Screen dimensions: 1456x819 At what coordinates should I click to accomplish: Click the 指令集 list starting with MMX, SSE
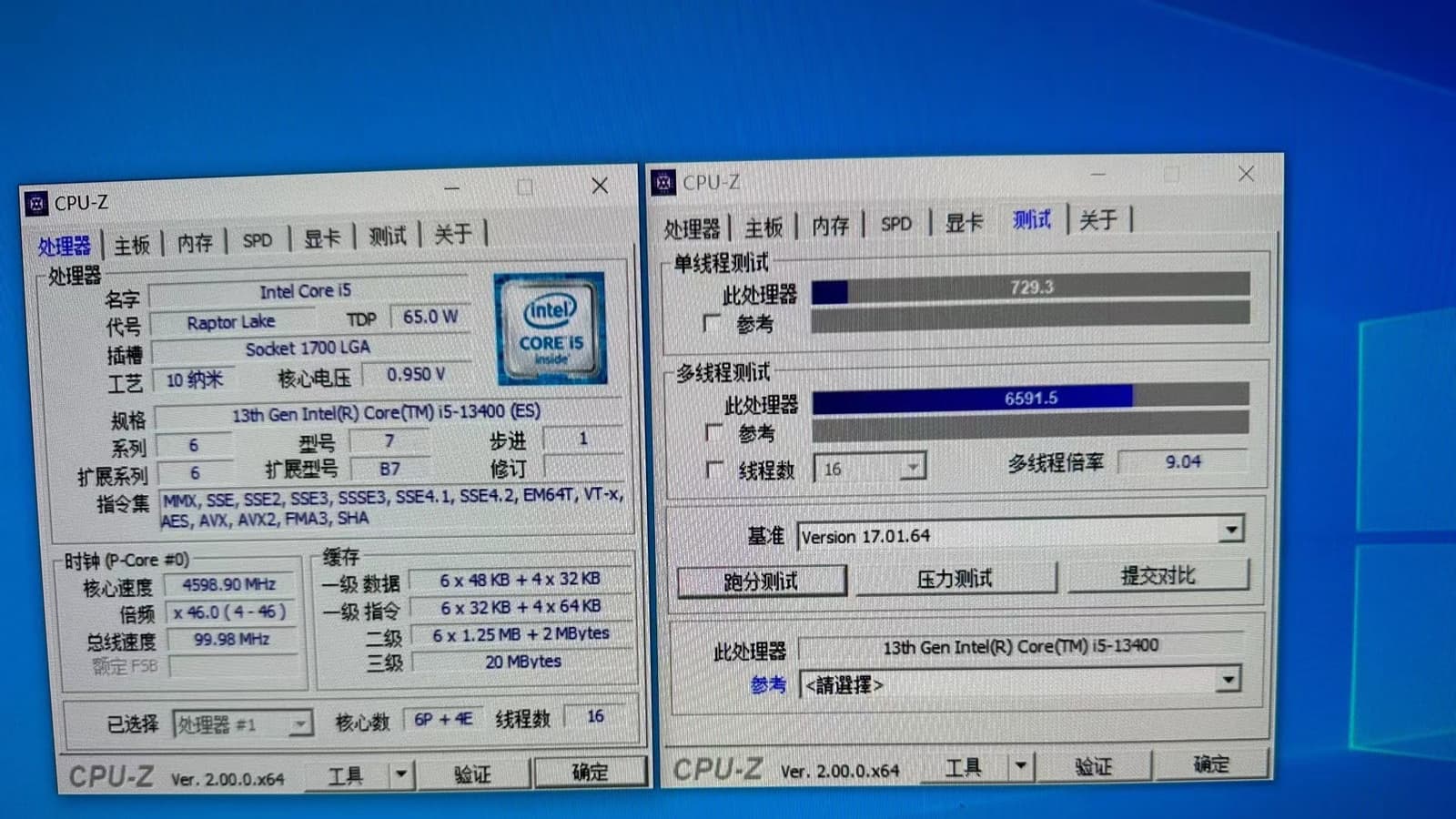pos(393,508)
